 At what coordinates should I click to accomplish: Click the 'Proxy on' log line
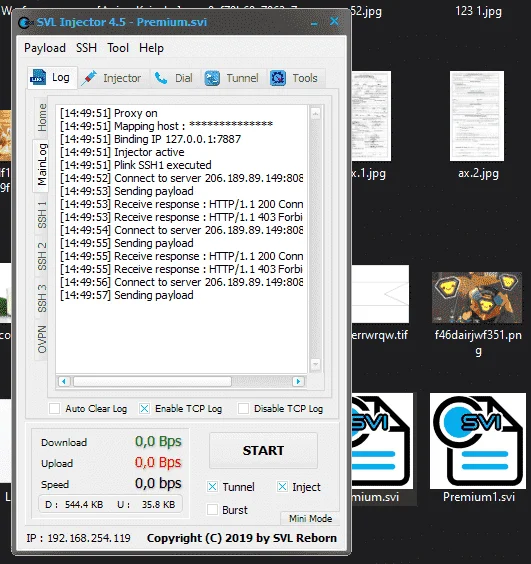pos(109,113)
